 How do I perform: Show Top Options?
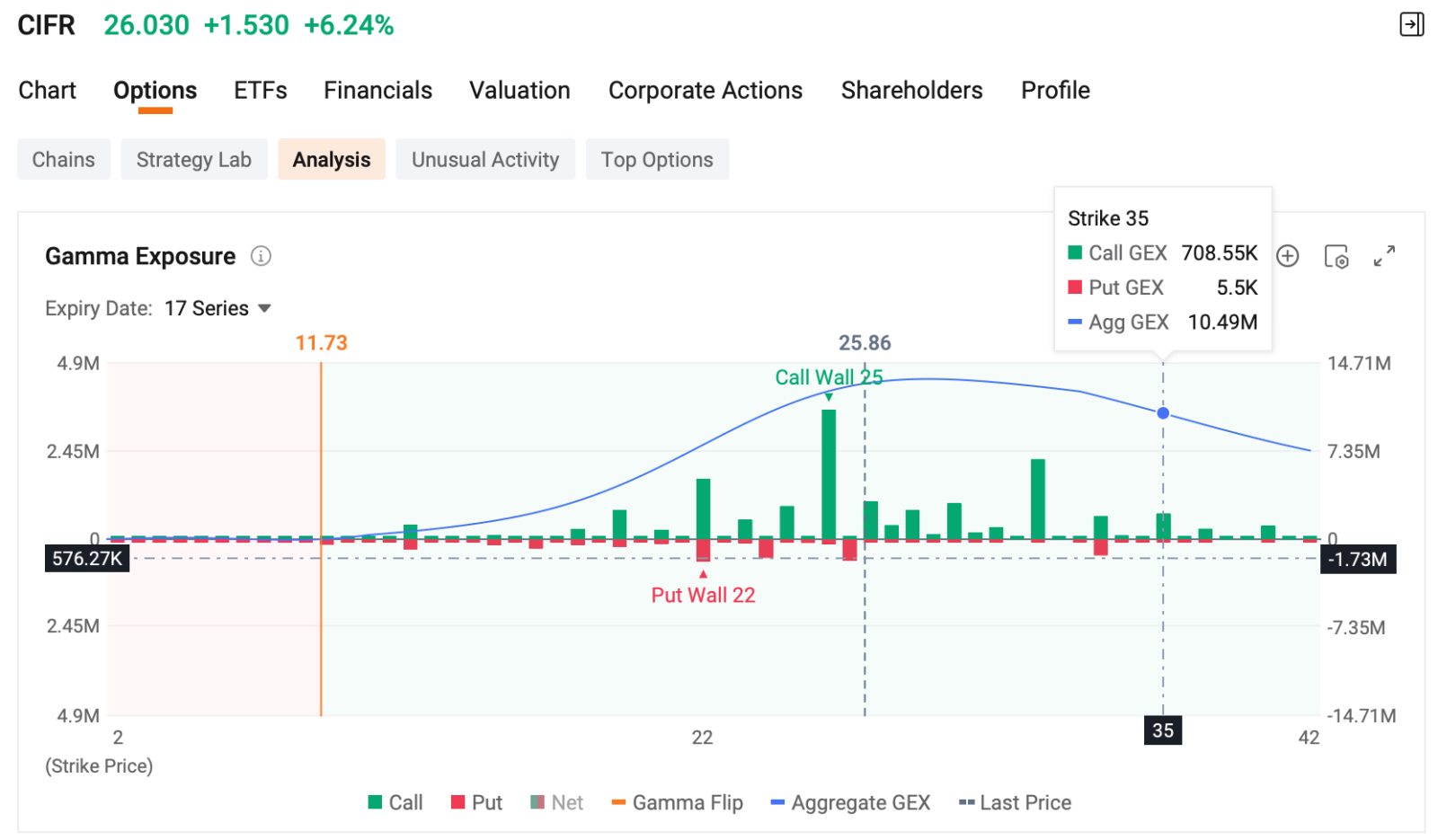click(x=657, y=159)
